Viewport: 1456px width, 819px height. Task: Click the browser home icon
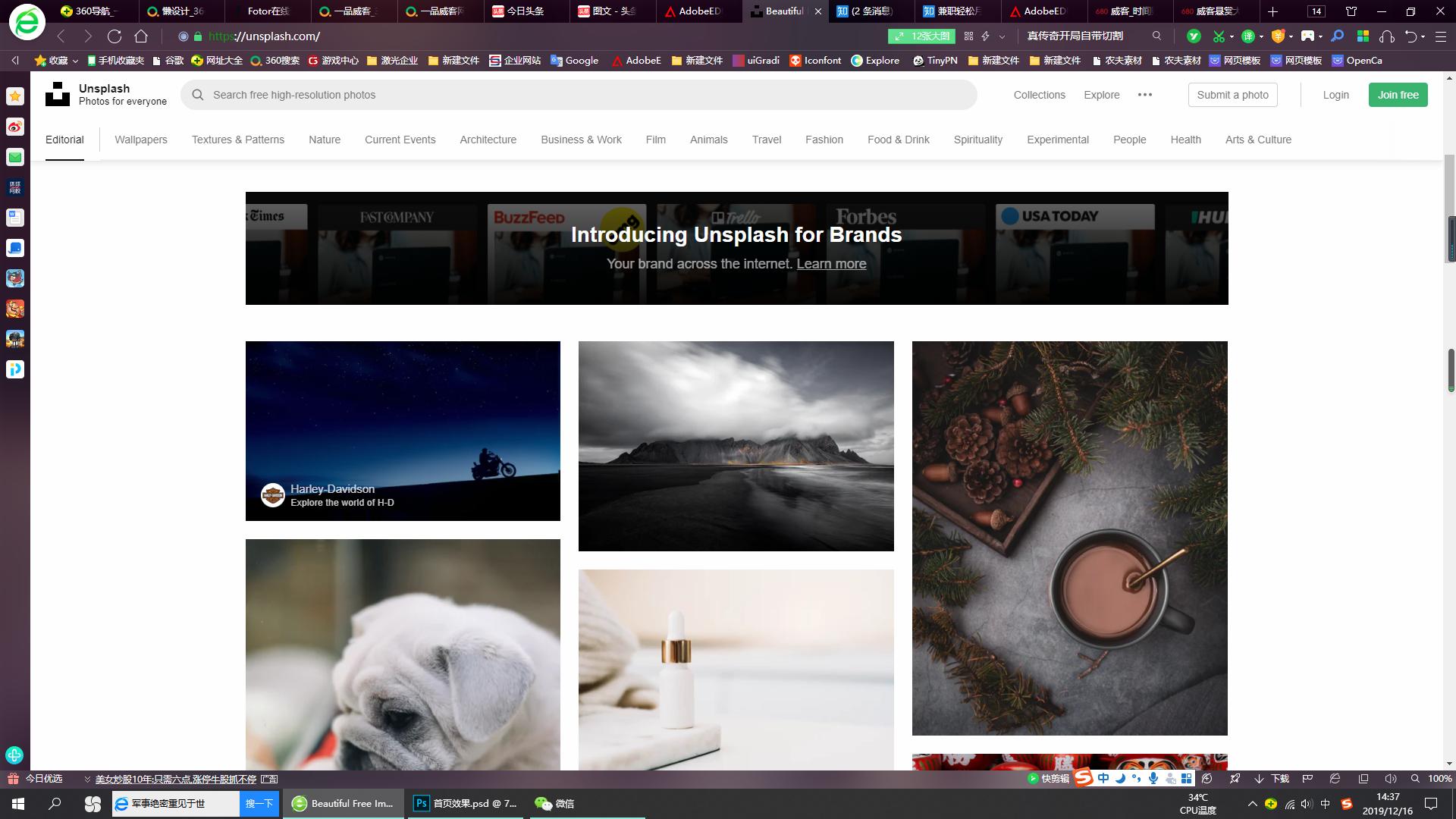[141, 36]
